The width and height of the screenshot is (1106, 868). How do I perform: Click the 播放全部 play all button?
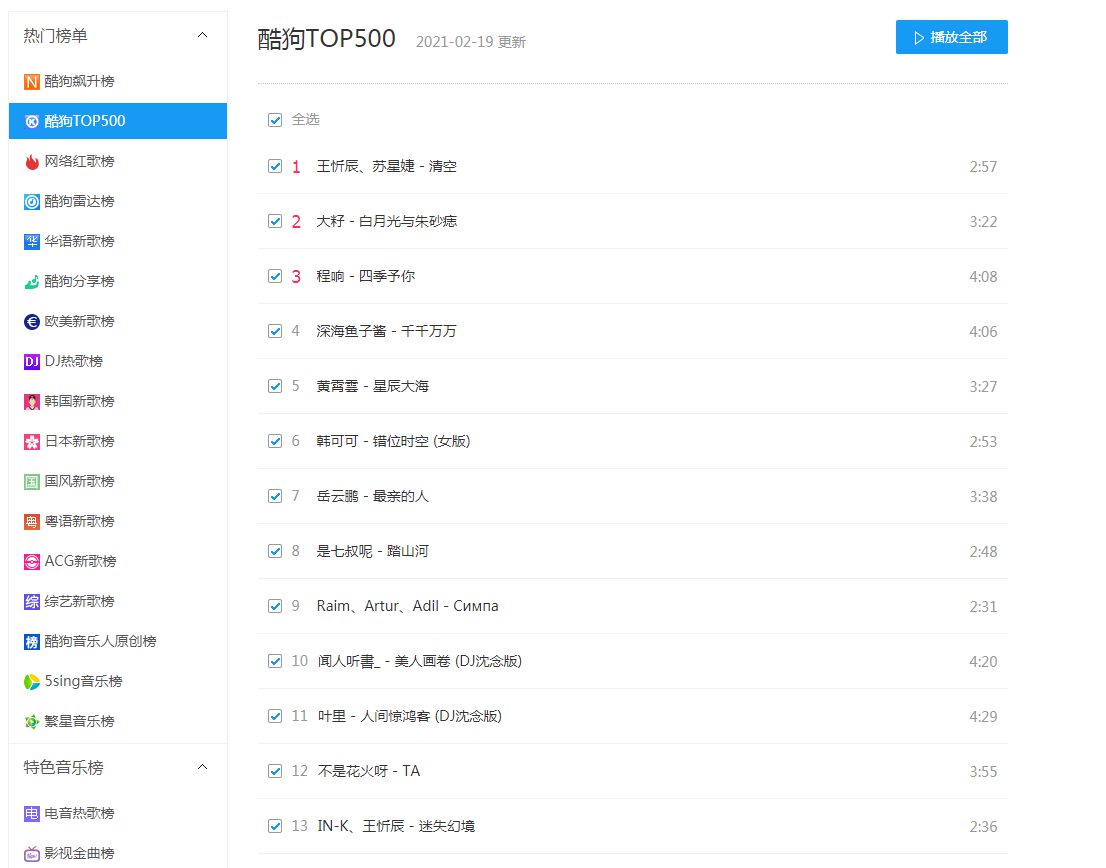click(952, 37)
